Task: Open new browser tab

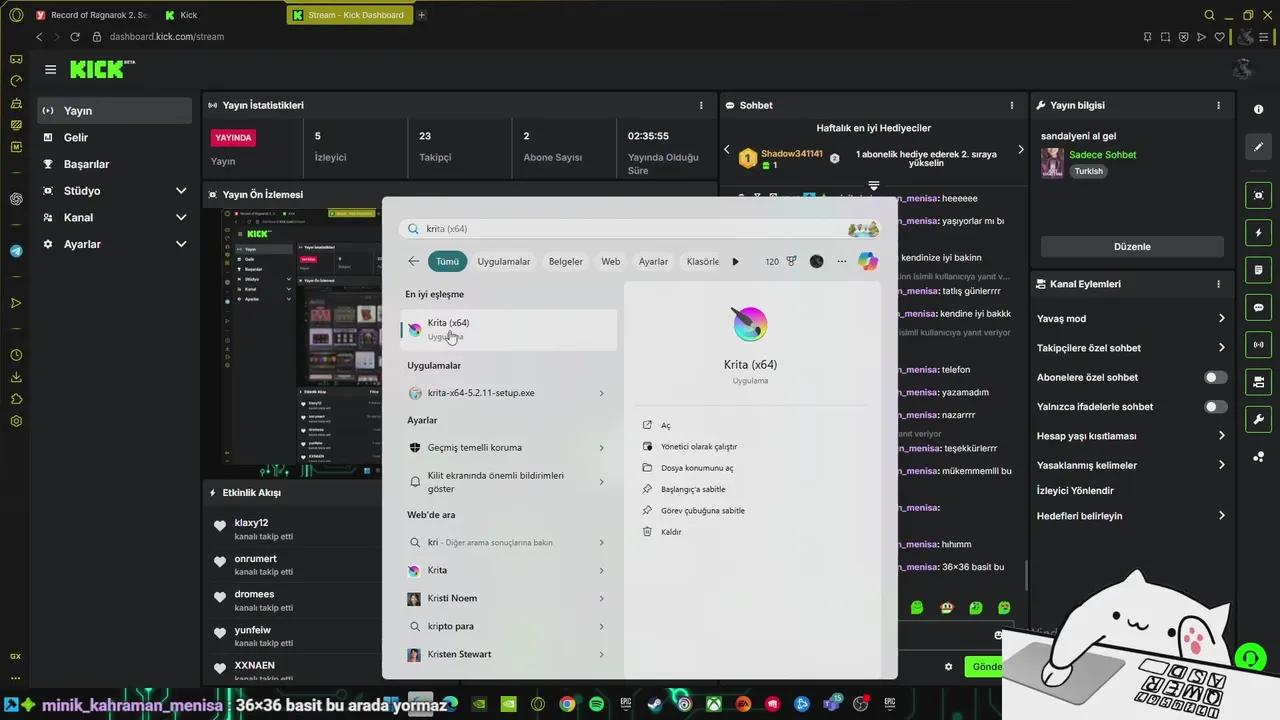Action: pyautogui.click(x=422, y=15)
